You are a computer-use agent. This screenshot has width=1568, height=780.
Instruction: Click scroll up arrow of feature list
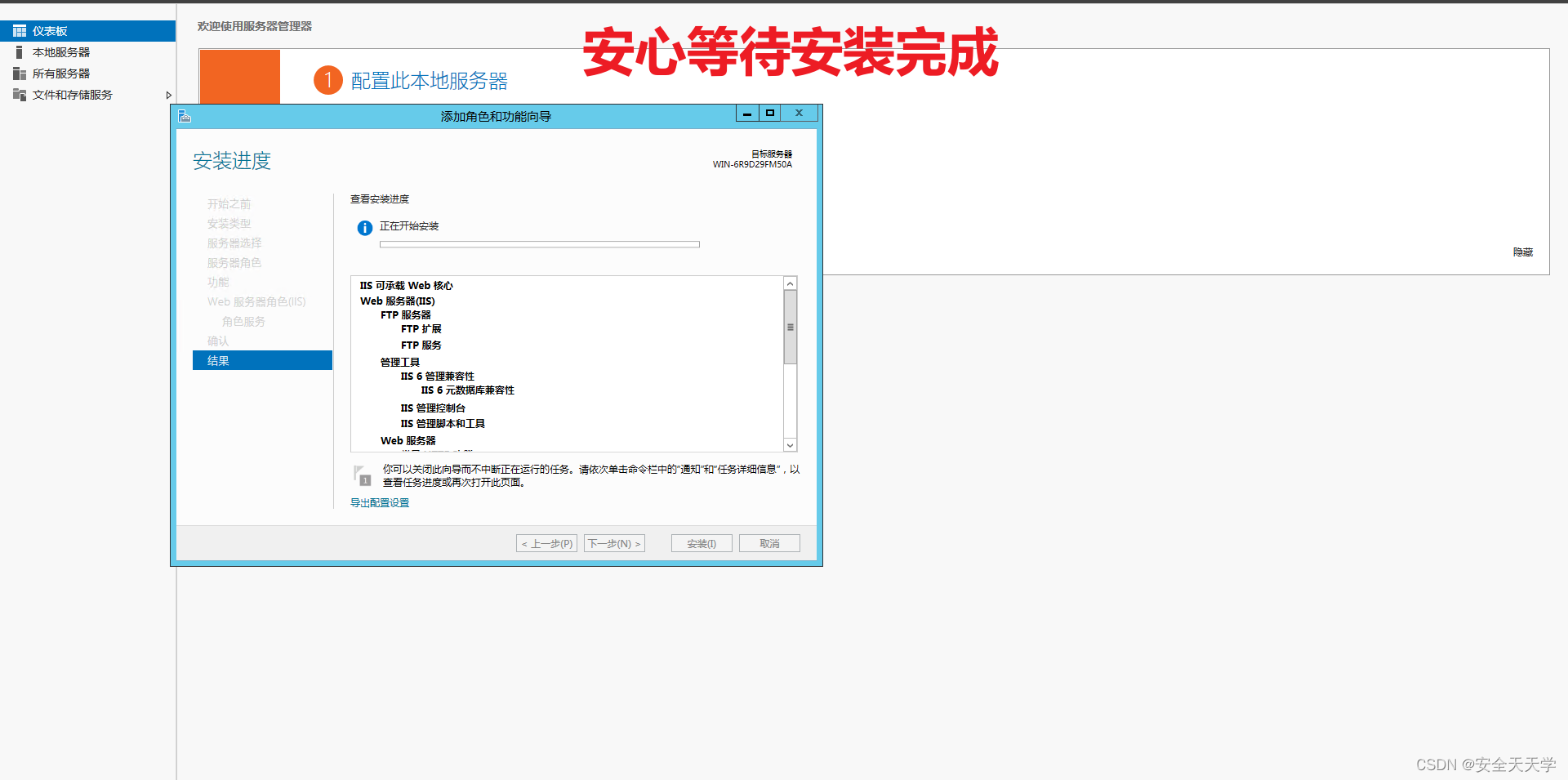(790, 283)
